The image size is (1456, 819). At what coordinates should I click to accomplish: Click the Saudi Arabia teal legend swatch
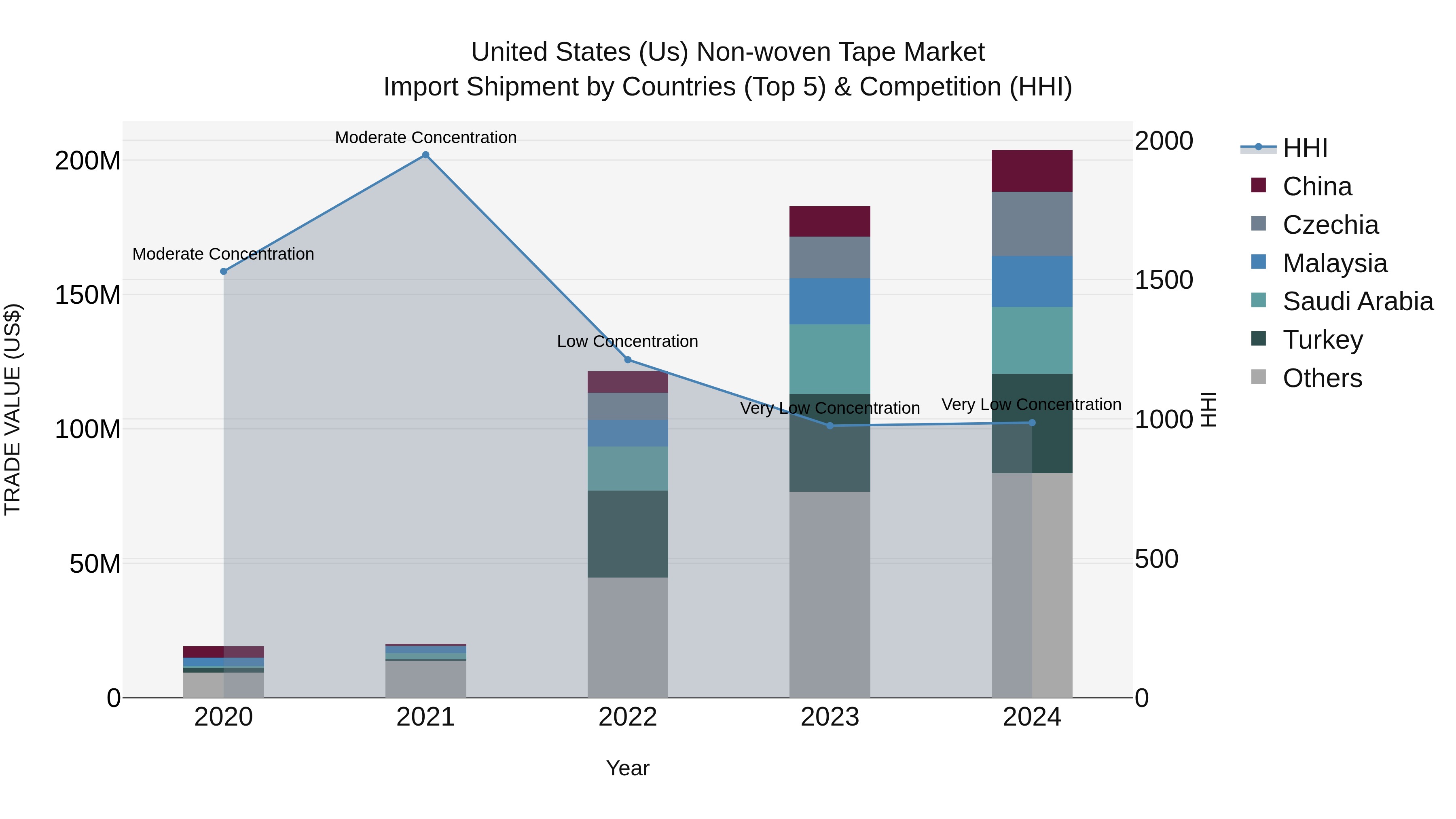coord(1259,300)
